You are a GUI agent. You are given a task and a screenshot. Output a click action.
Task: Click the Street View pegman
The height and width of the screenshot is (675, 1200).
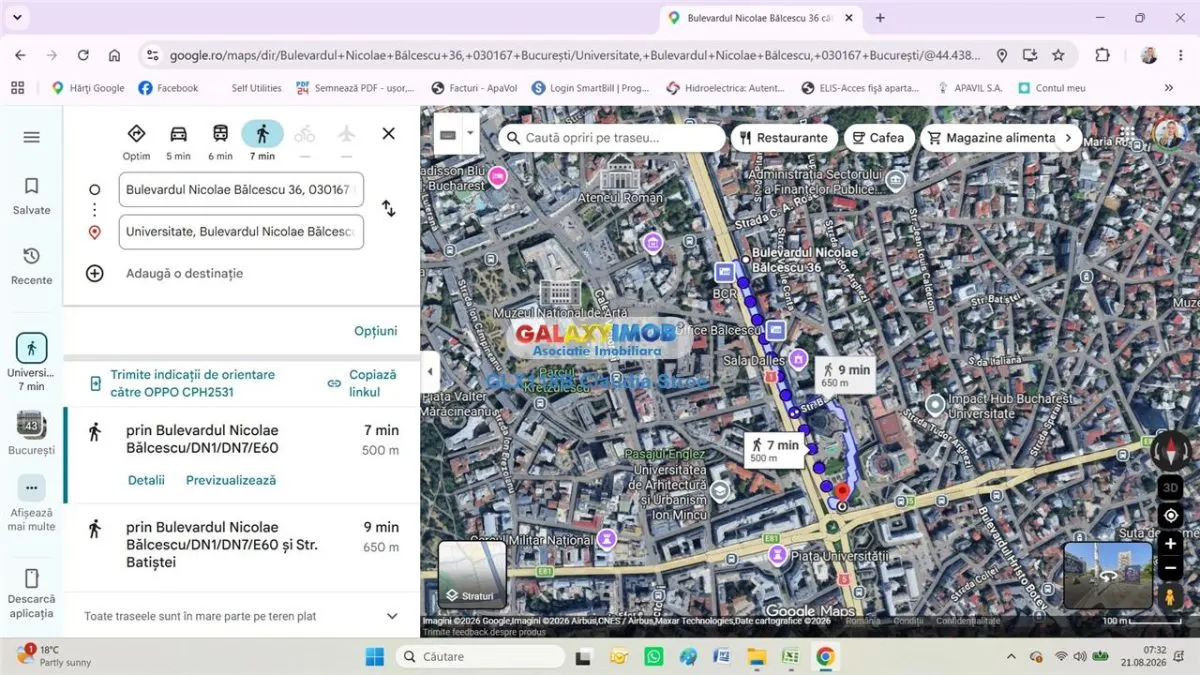click(x=1169, y=596)
